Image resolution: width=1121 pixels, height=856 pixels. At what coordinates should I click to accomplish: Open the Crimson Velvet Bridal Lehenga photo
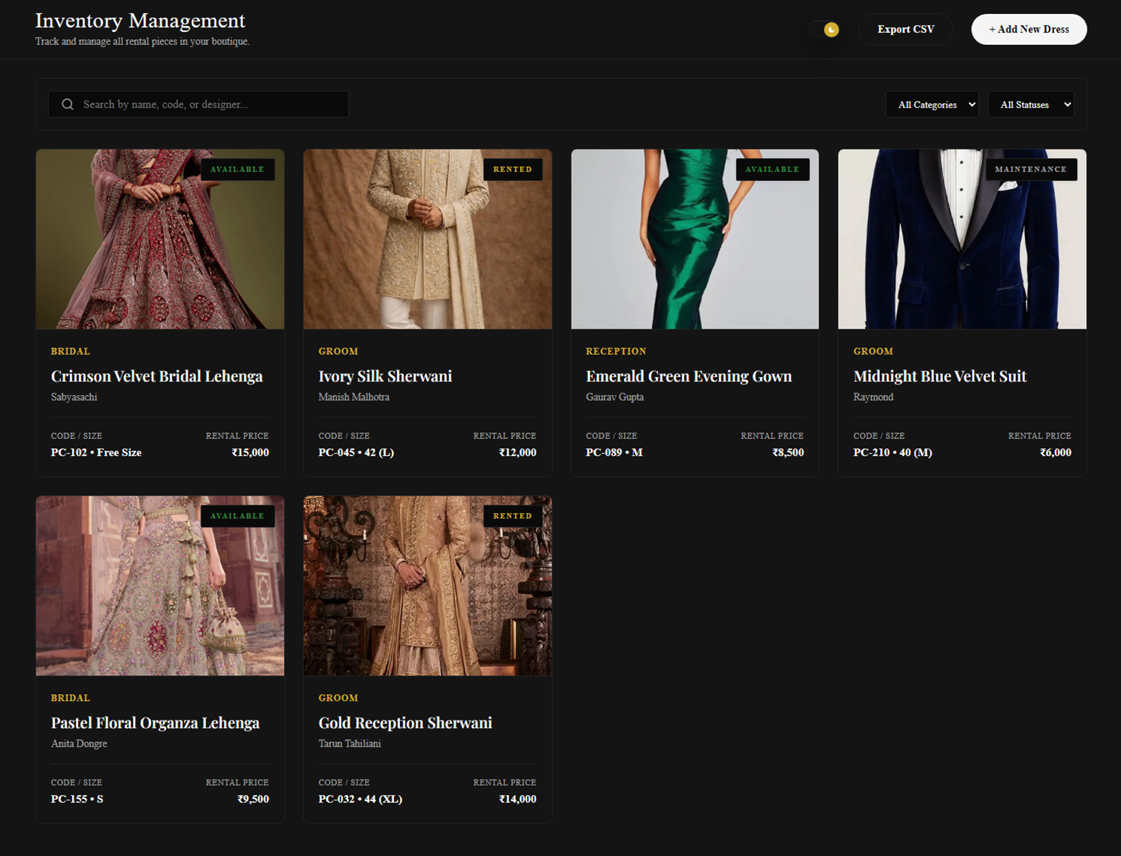(x=160, y=239)
